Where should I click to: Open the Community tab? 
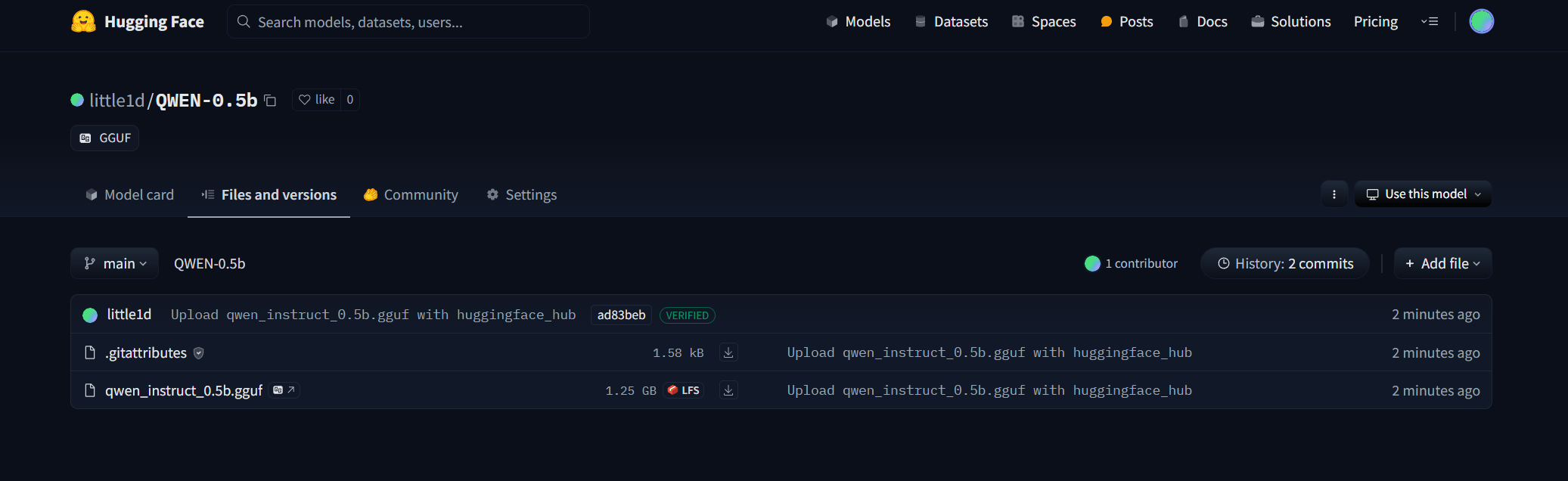coord(411,195)
